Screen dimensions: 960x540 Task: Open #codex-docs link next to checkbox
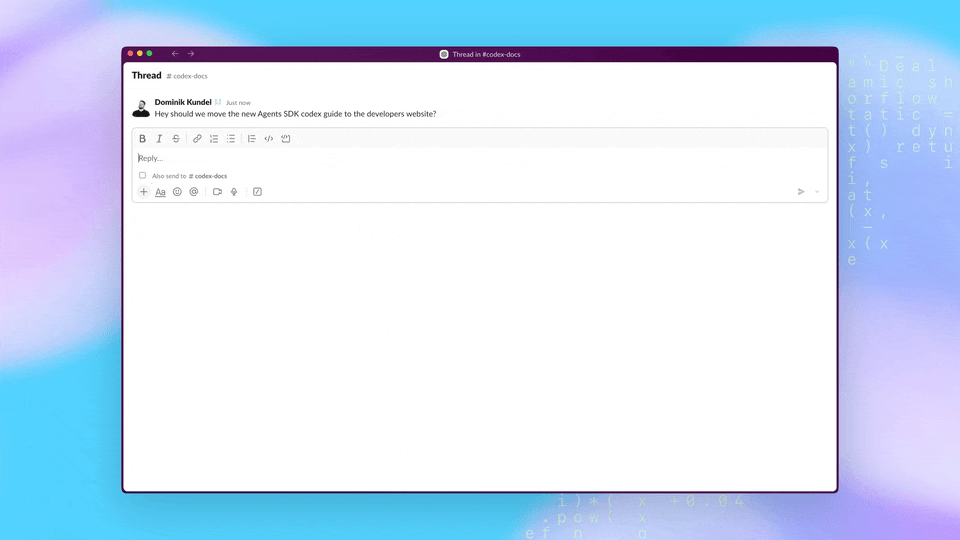(x=208, y=176)
